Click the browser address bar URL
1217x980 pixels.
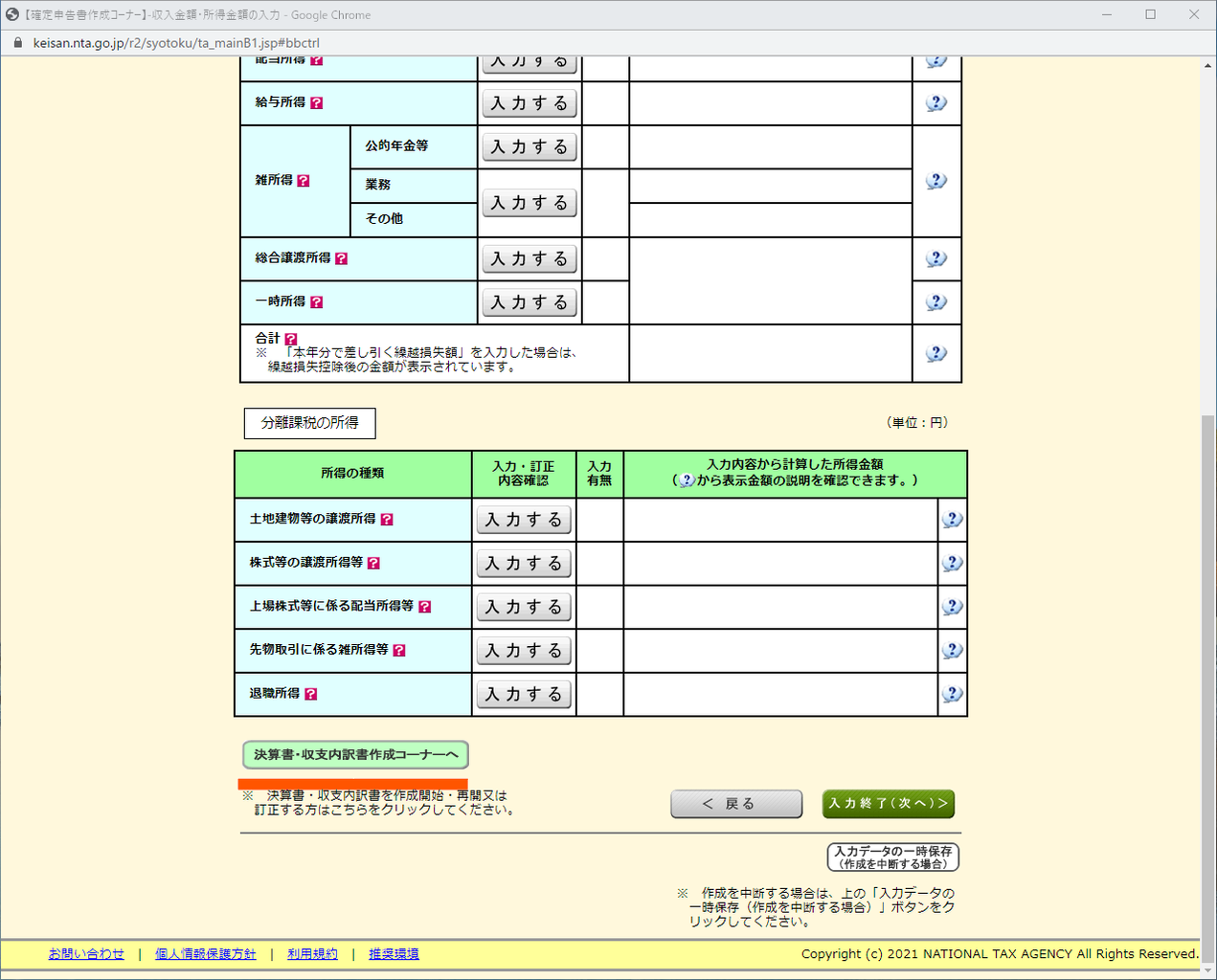(176, 43)
